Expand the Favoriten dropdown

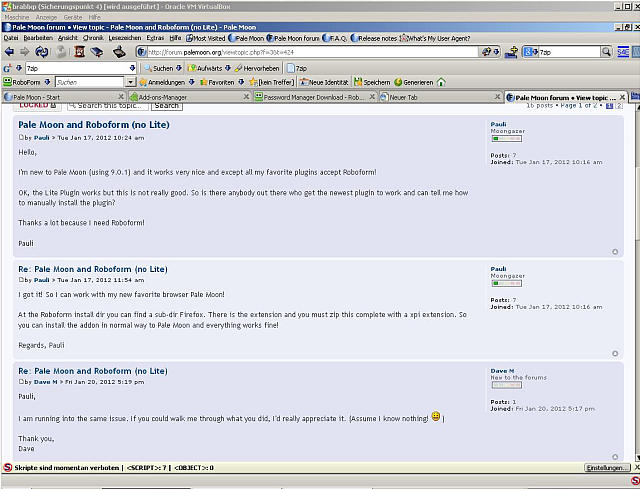pyautogui.click(x=222, y=82)
